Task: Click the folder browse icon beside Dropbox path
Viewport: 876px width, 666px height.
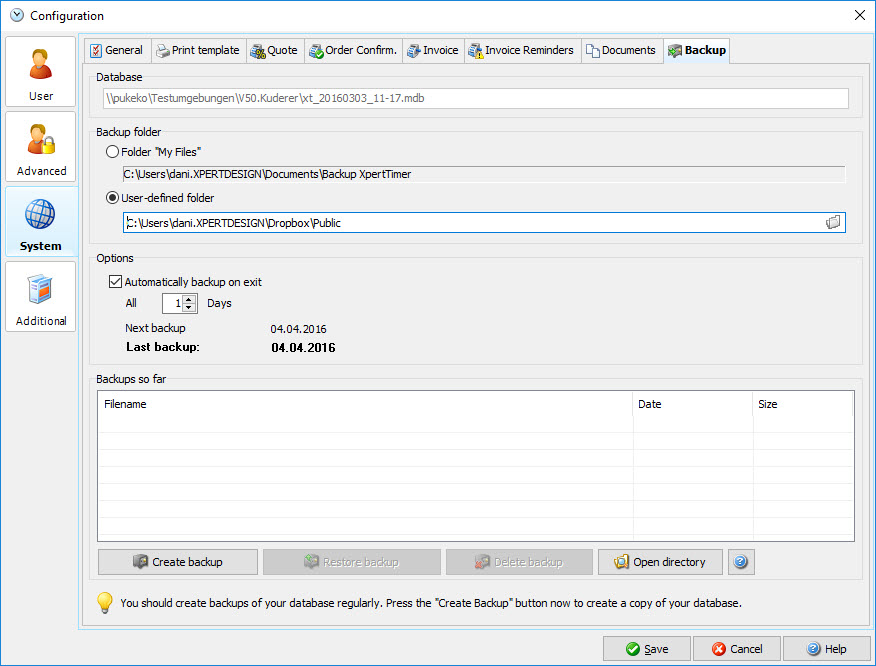Action: coord(833,222)
